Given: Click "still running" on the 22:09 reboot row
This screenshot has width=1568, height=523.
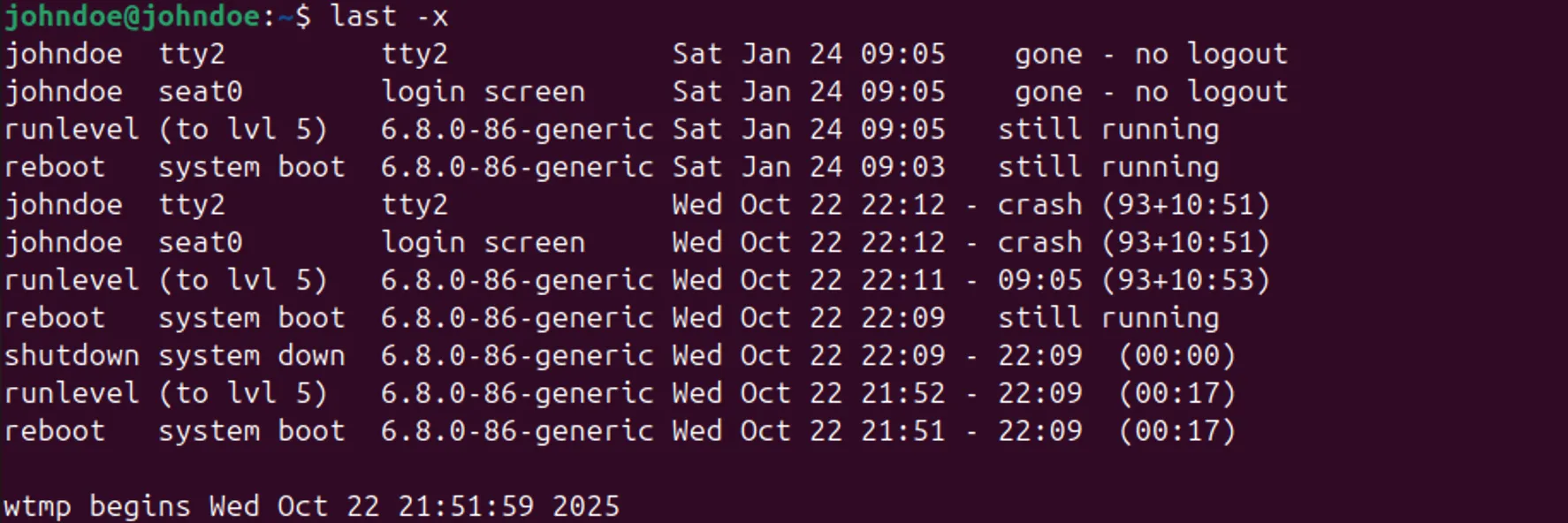Looking at the screenshot, I should coord(1108,318).
